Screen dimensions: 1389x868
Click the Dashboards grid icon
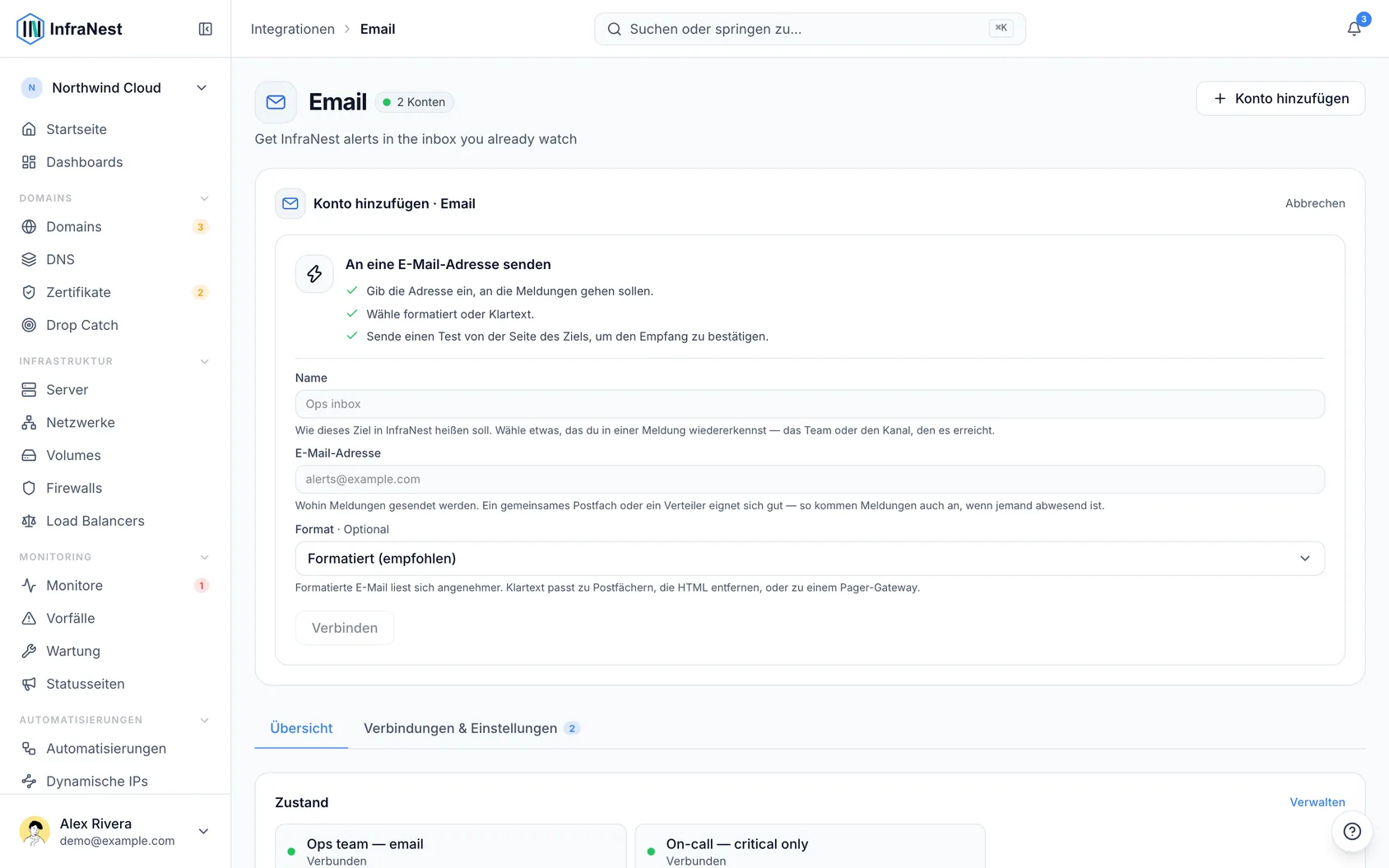point(29,162)
